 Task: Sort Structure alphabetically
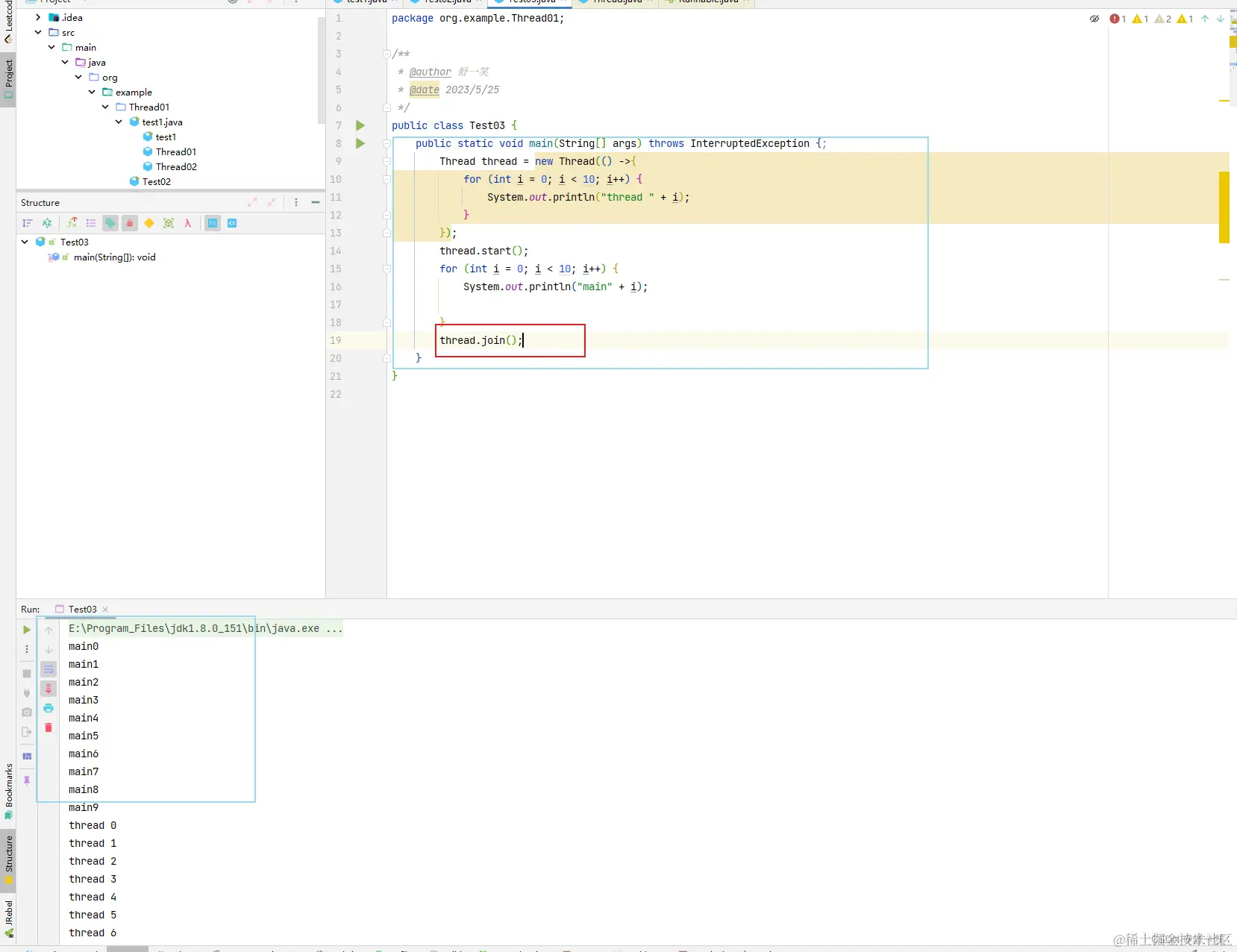pos(47,223)
